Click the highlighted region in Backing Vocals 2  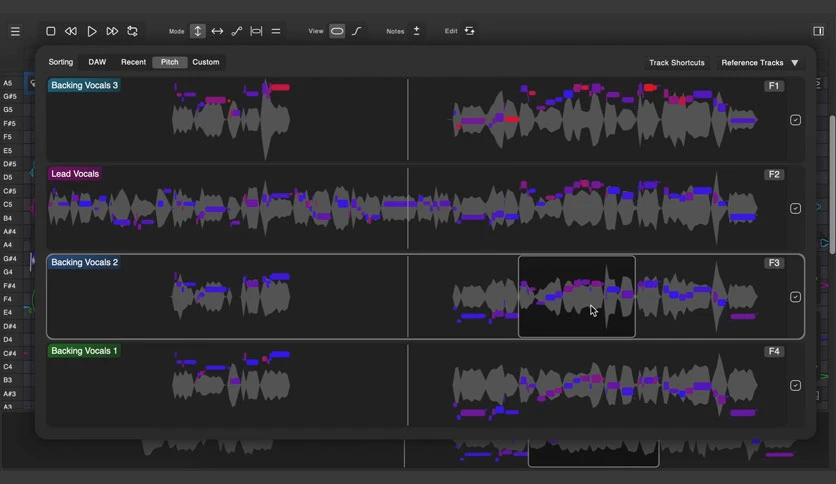click(x=577, y=297)
